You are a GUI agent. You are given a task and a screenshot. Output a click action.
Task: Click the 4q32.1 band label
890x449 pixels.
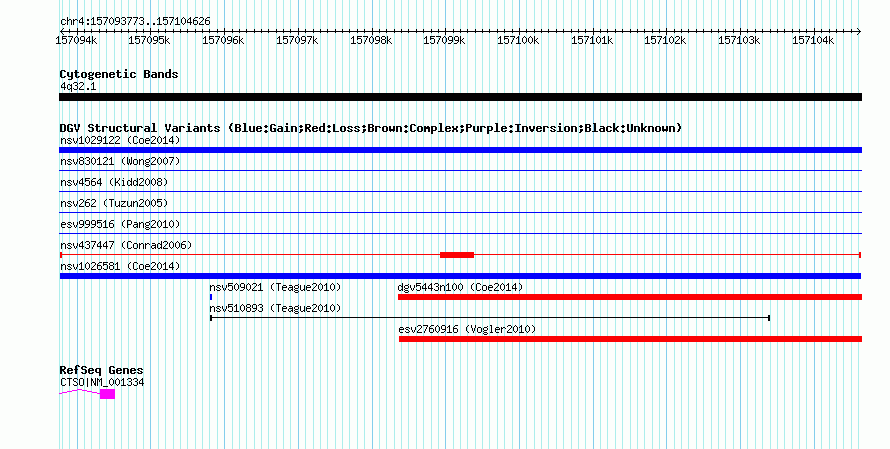(78, 86)
